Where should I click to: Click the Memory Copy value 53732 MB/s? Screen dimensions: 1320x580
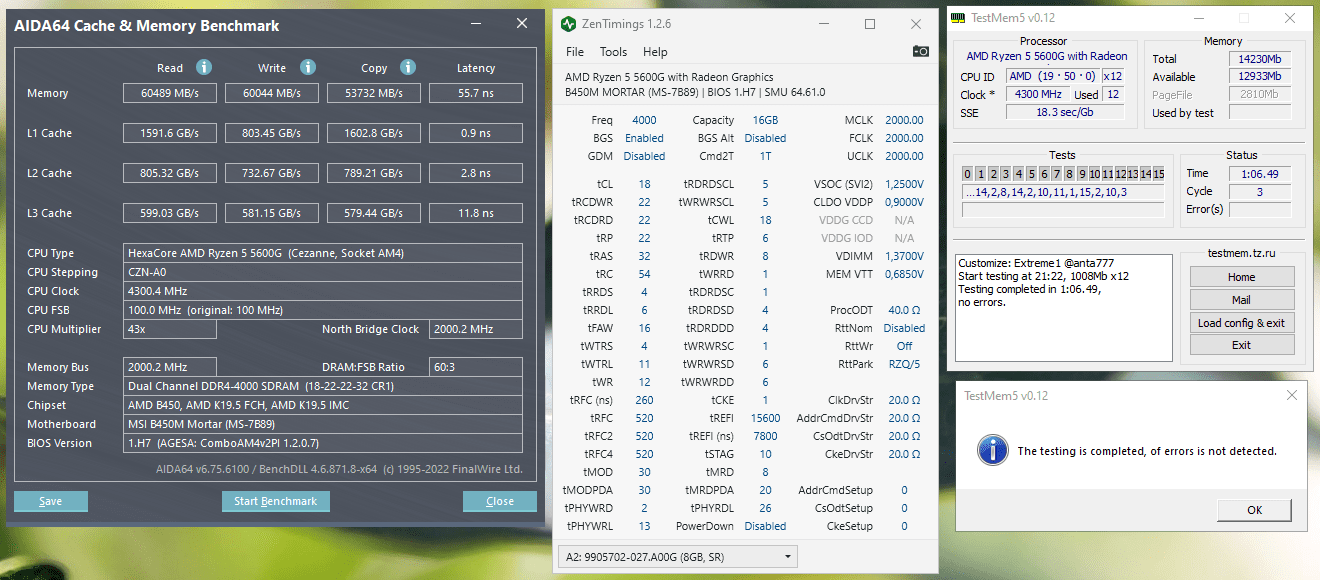[376, 93]
